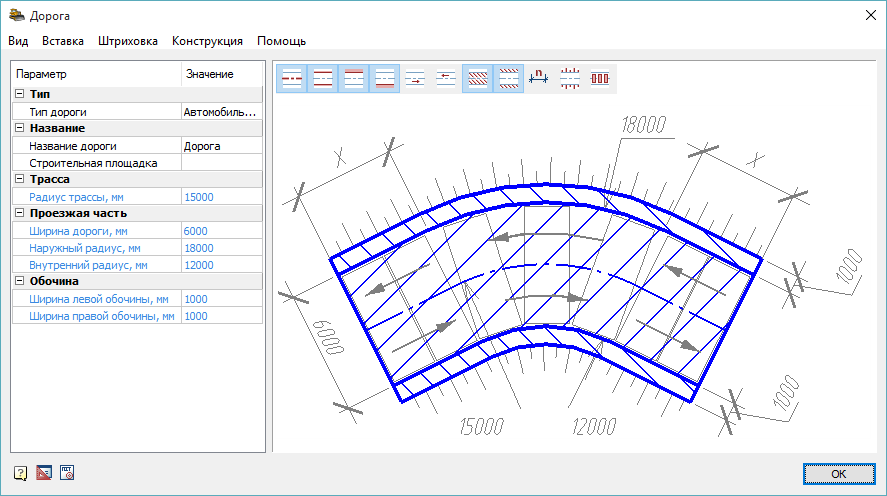Collapse the Тип section
Screen dimensions: 887x496
[x=19, y=94]
